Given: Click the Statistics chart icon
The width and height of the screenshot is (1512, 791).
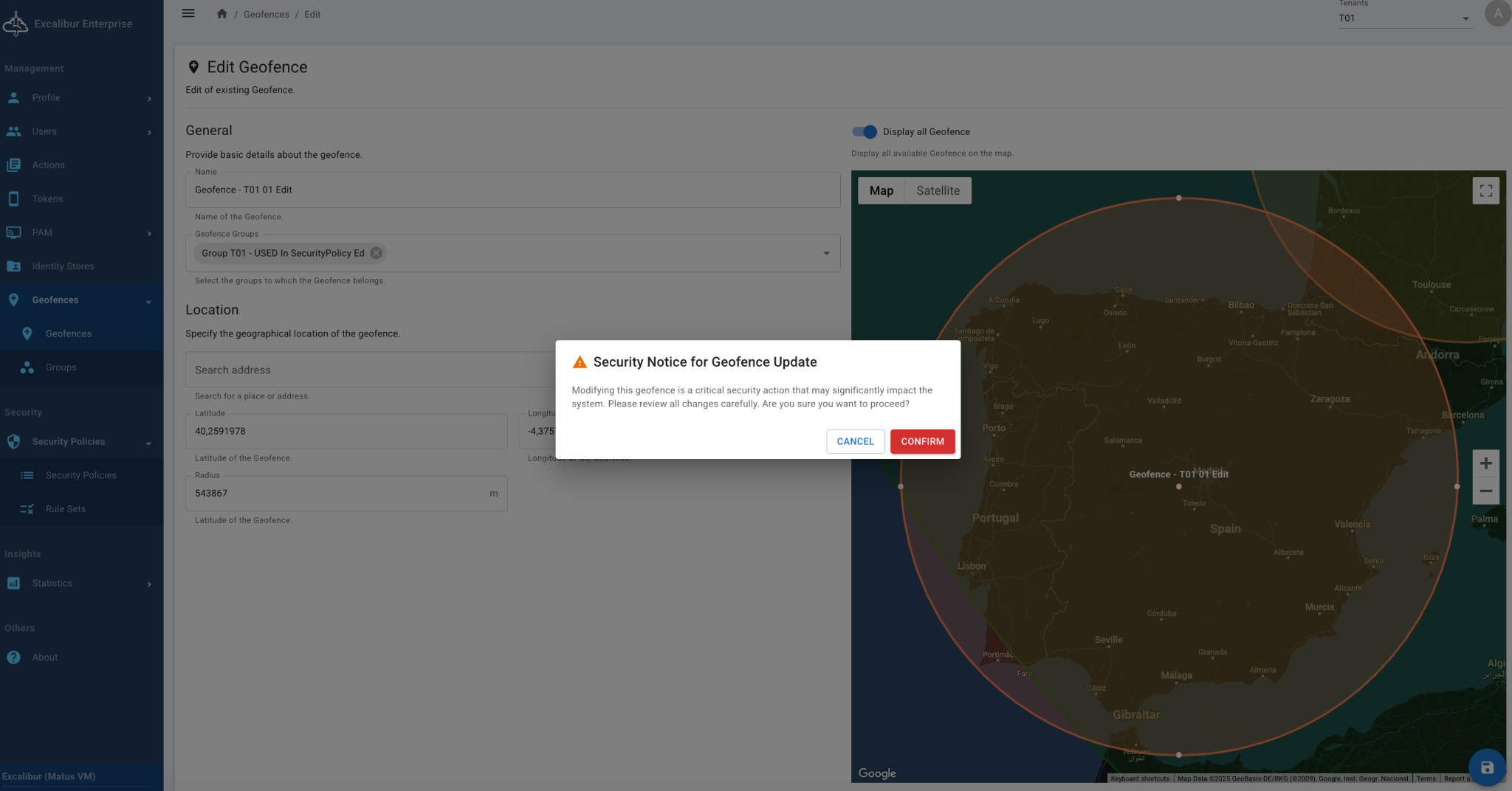Looking at the screenshot, I should click(13, 583).
